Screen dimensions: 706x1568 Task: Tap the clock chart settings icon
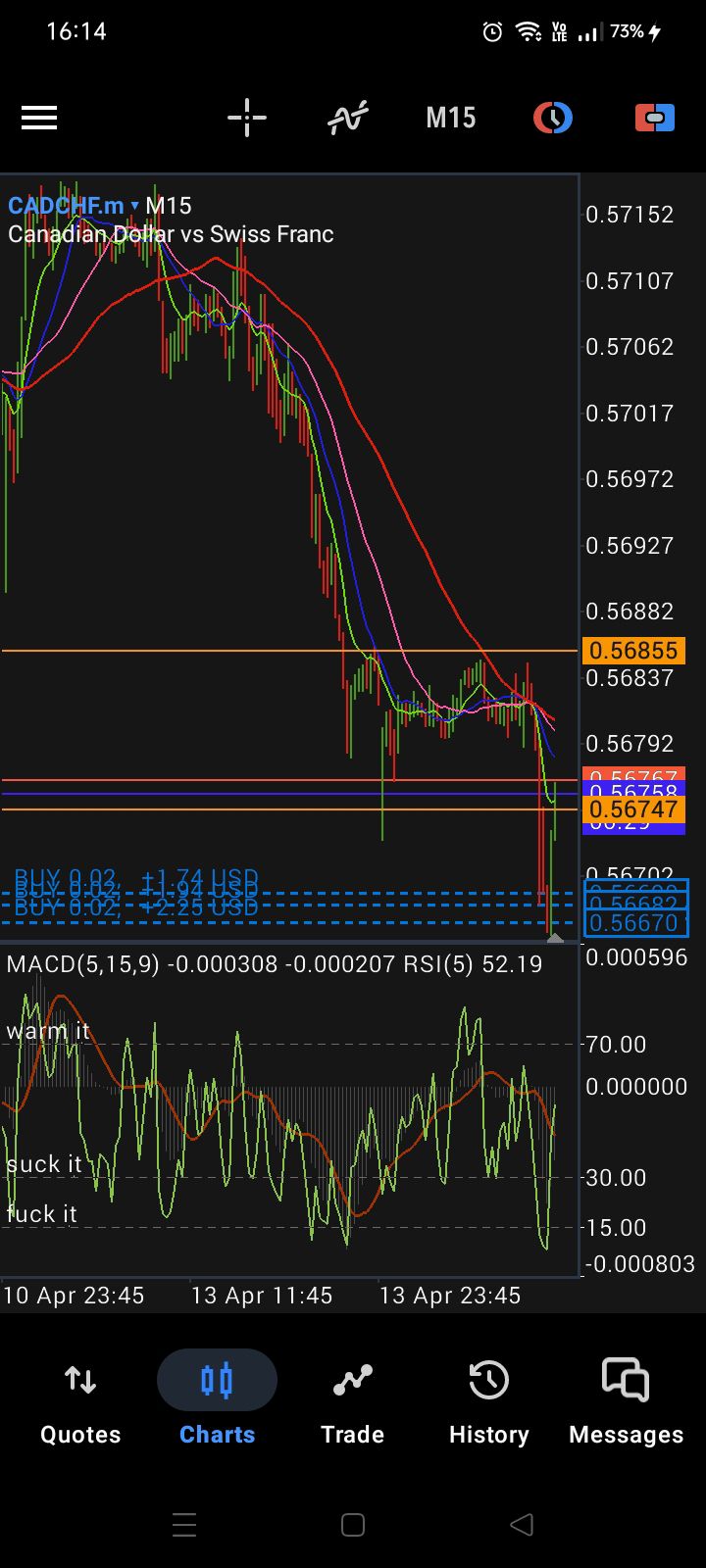(553, 119)
